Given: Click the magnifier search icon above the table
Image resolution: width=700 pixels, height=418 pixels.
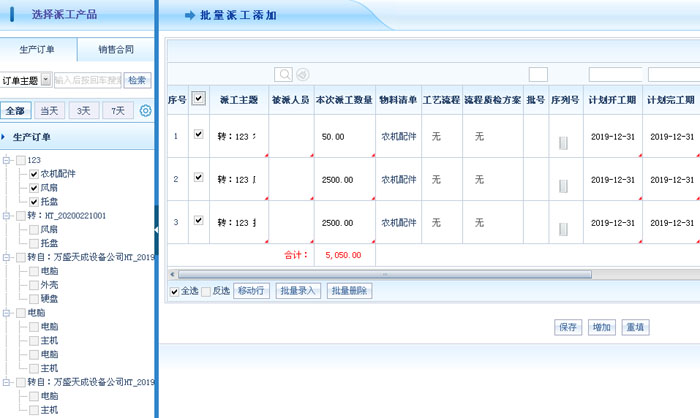Looking at the screenshot, I should [x=283, y=74].
